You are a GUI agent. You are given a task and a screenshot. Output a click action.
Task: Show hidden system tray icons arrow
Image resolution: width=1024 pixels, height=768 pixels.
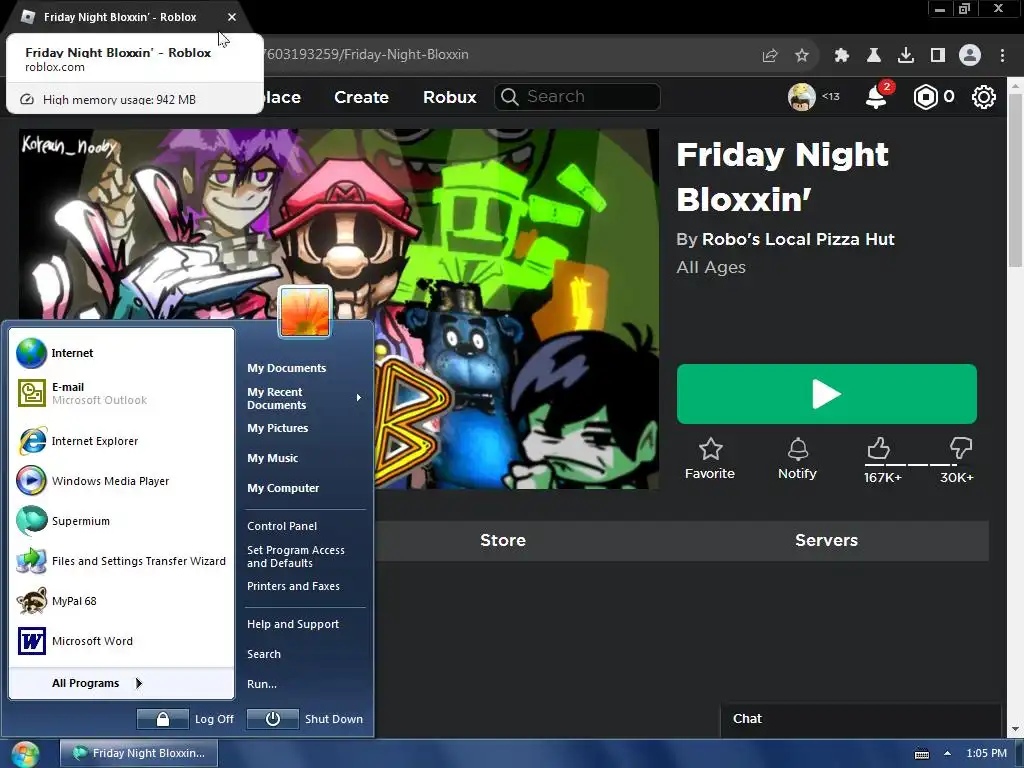pyautogui.click(x=947, y=754)
